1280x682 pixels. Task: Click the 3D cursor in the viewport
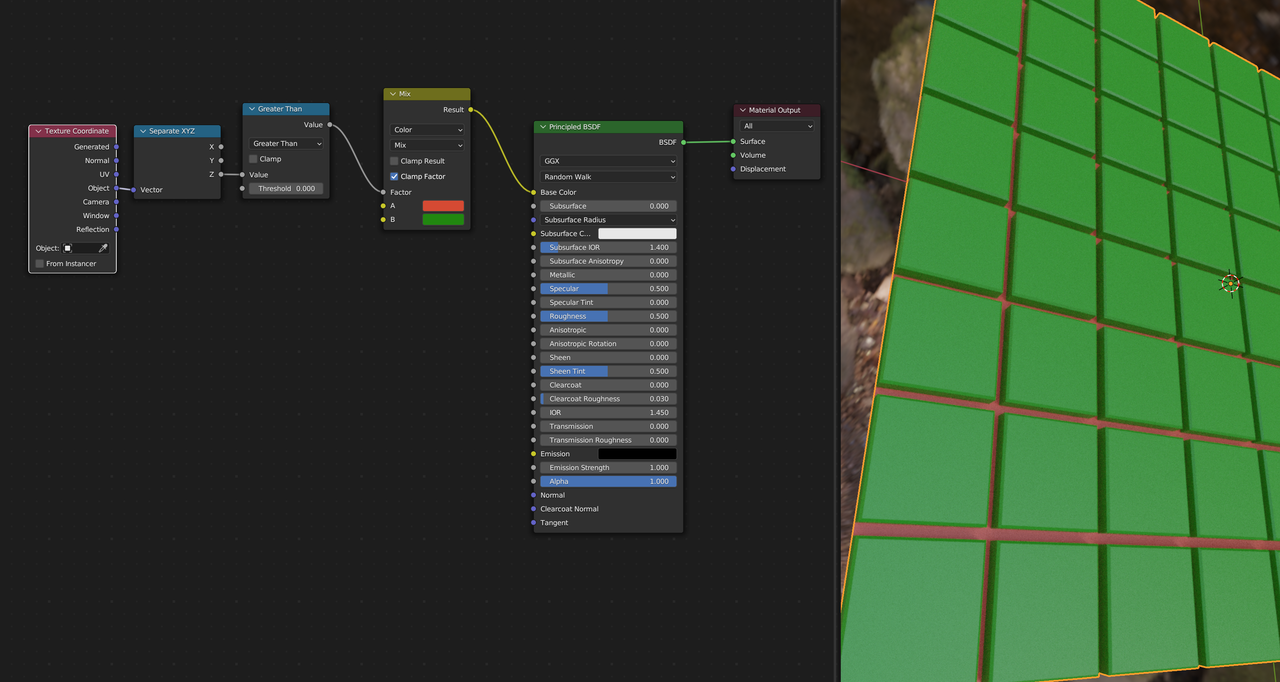(x=1230, y=283)
